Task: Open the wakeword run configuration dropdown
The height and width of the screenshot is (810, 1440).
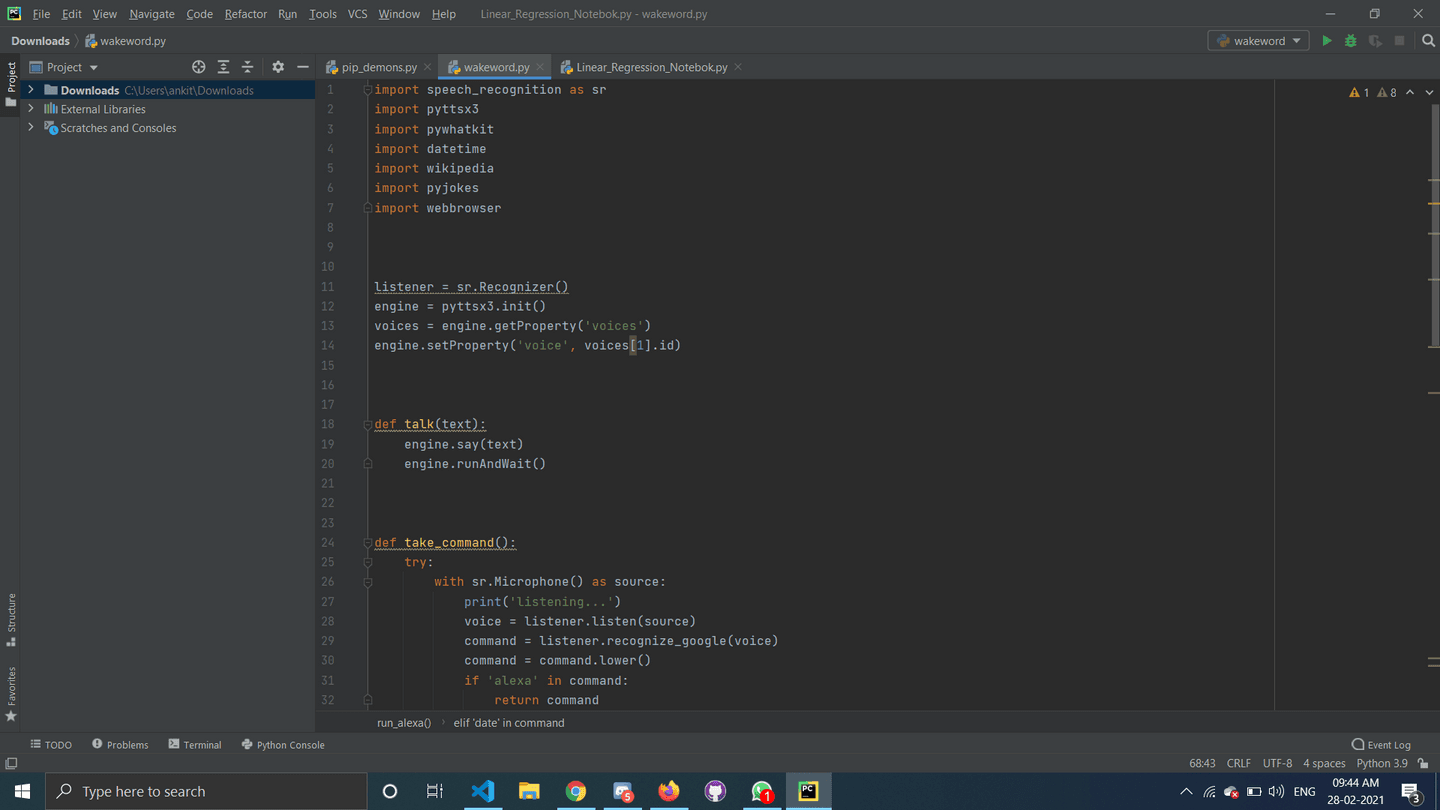Action: [1258, 41]
